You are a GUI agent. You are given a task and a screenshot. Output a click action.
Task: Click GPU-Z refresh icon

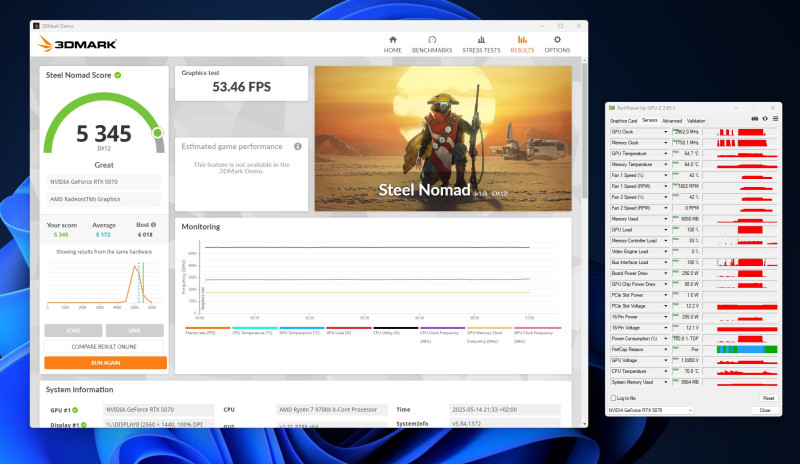(x=765, y=119)
